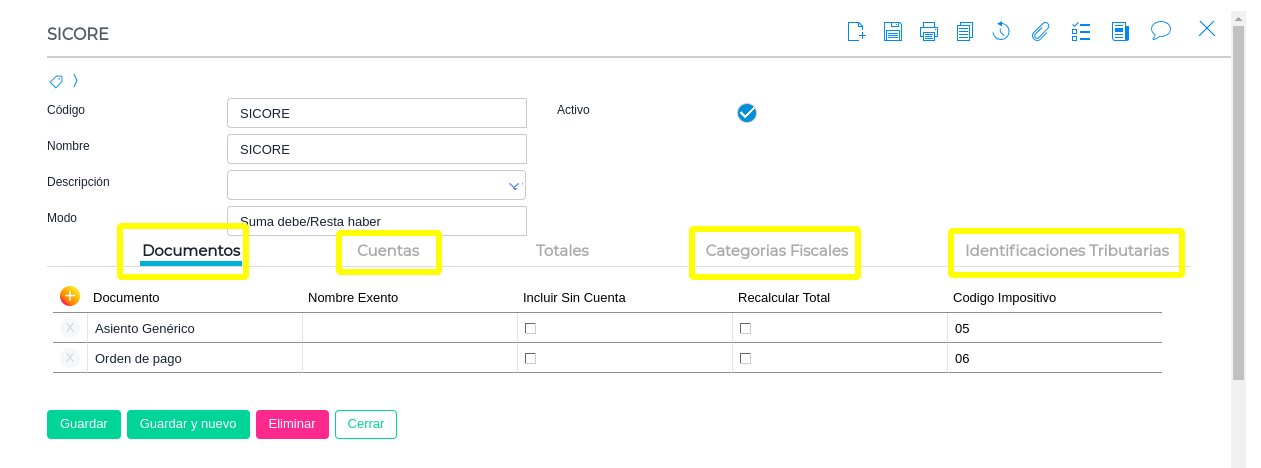Open the history clock icon
This screenshot has width=1261, height=468.
[x=1001, y=31]
